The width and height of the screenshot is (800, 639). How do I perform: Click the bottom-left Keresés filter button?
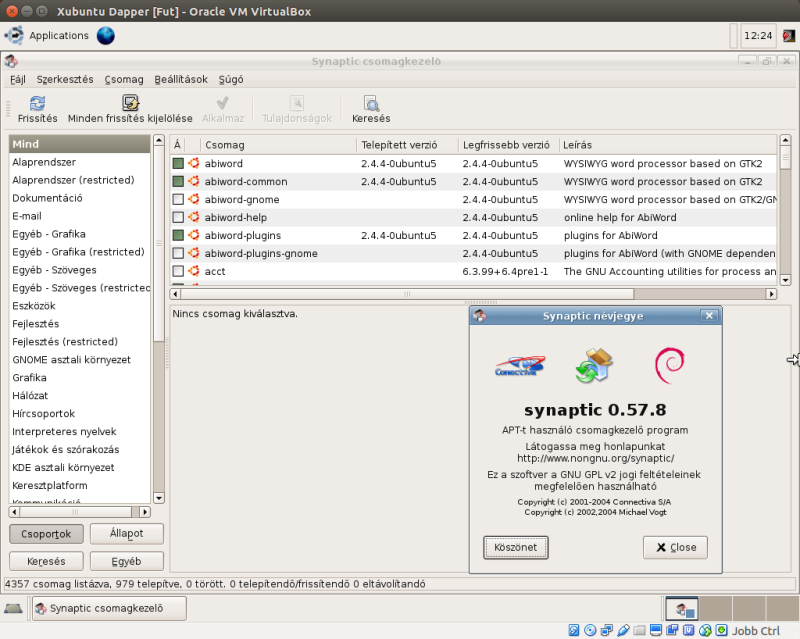tap(46, 561)
